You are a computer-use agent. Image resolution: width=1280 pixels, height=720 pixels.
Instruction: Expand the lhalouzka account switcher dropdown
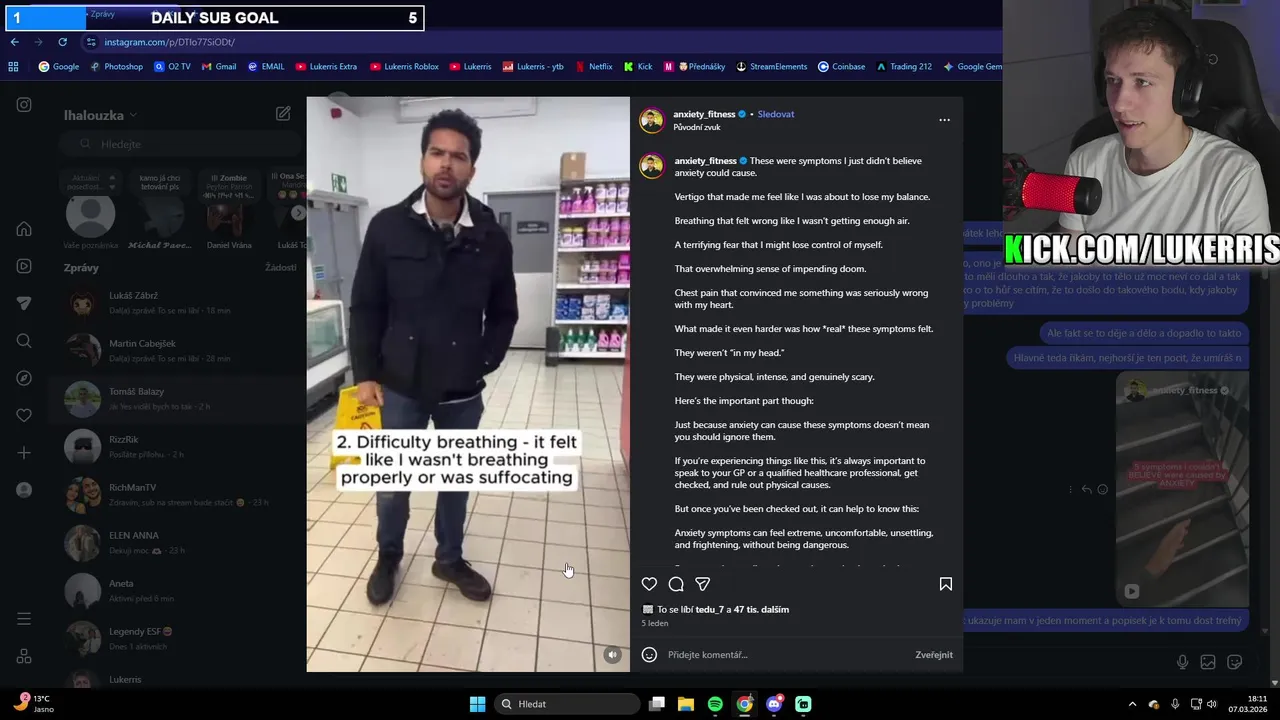tap(100, 115)
